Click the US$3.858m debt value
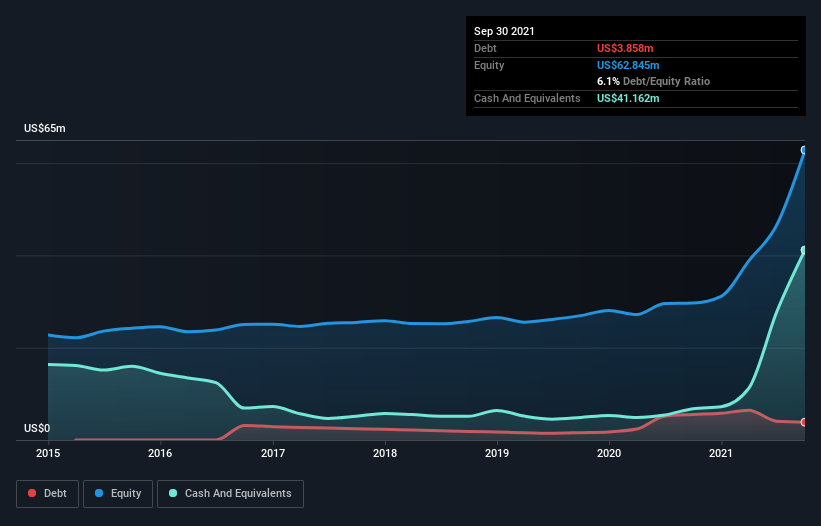 [625, 48]
